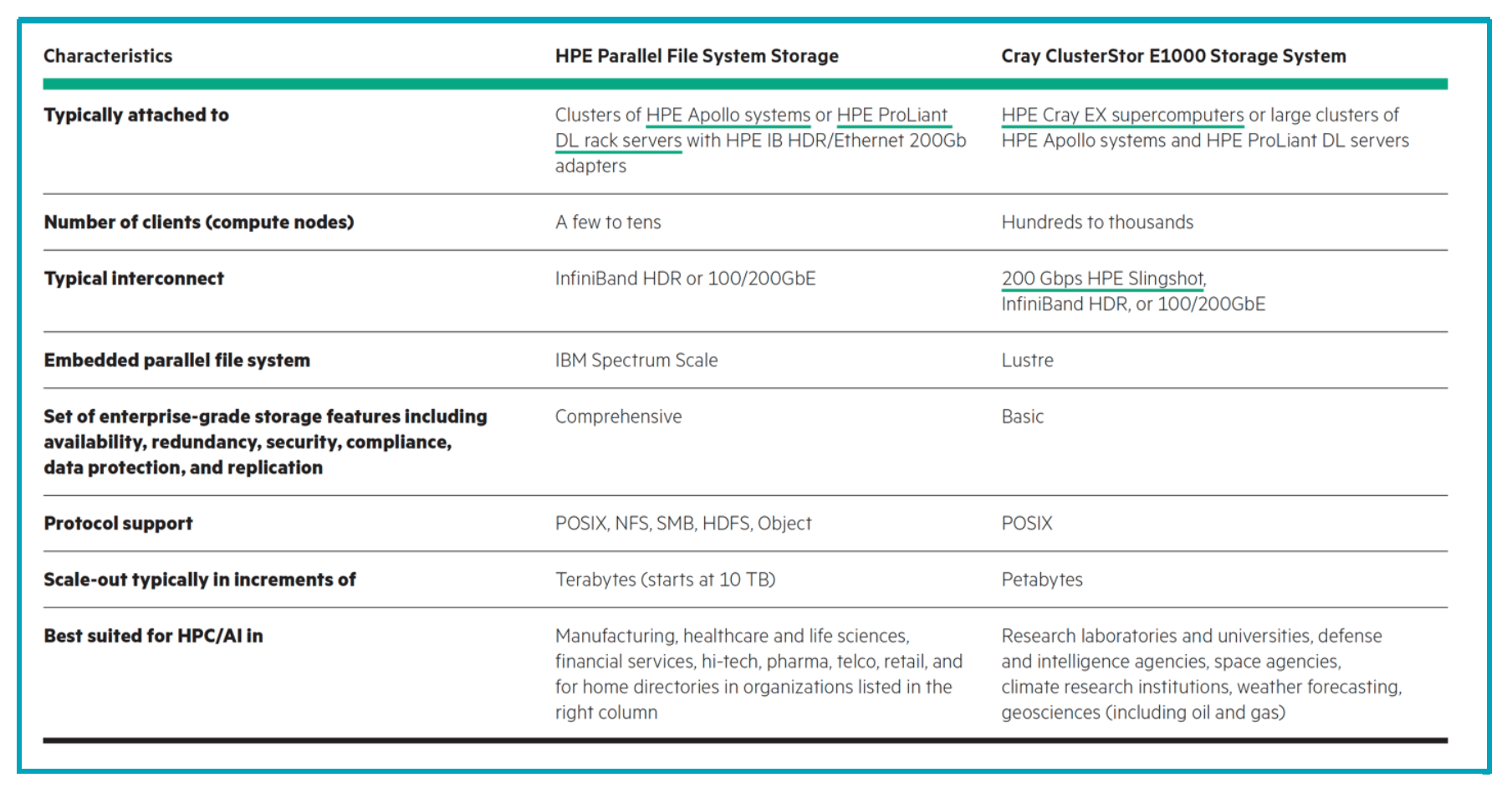Click the Best suited for HPC/AI row label

click(153, 635)
